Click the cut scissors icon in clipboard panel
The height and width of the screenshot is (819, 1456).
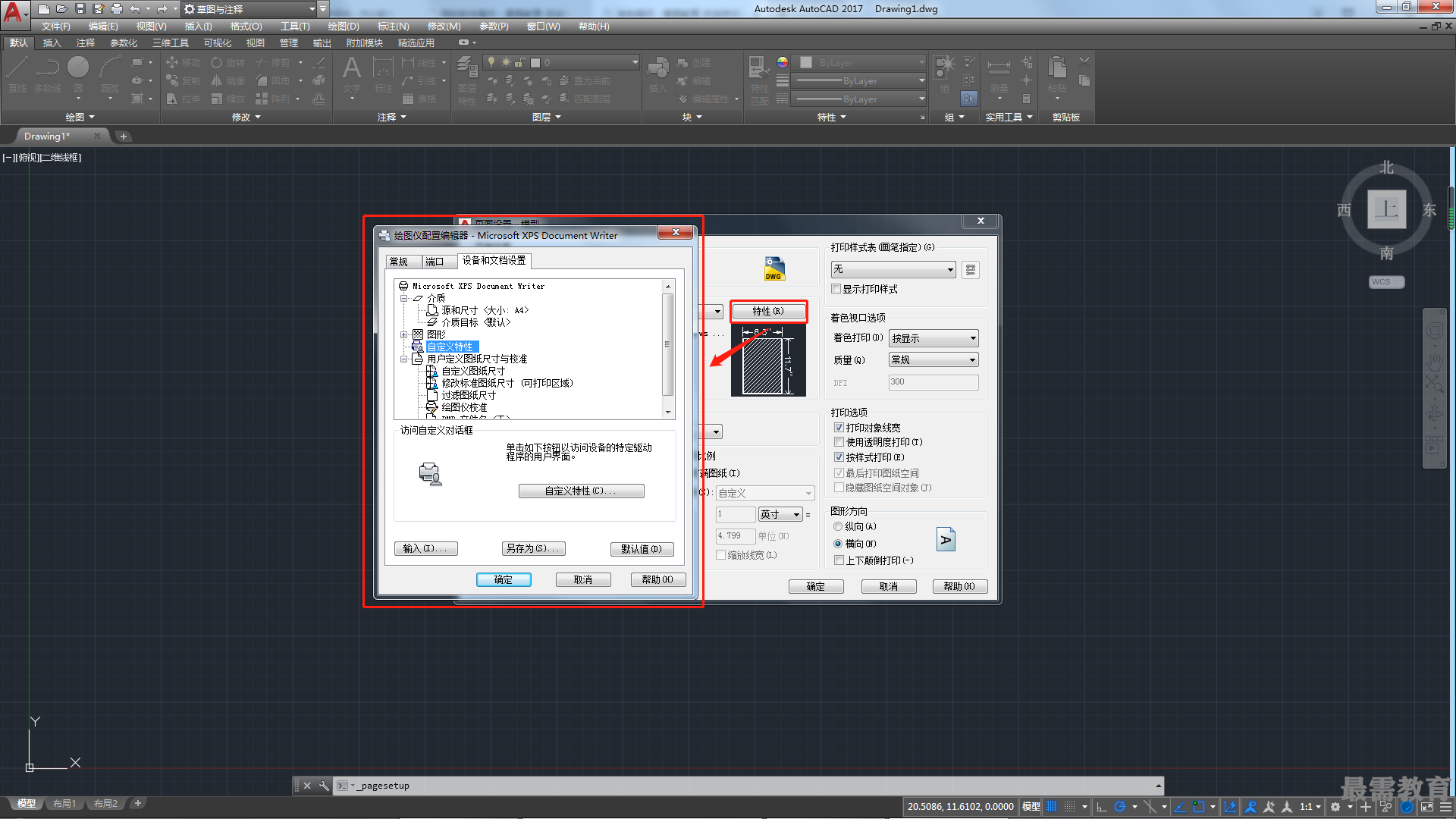click(x=1084, y=62)
